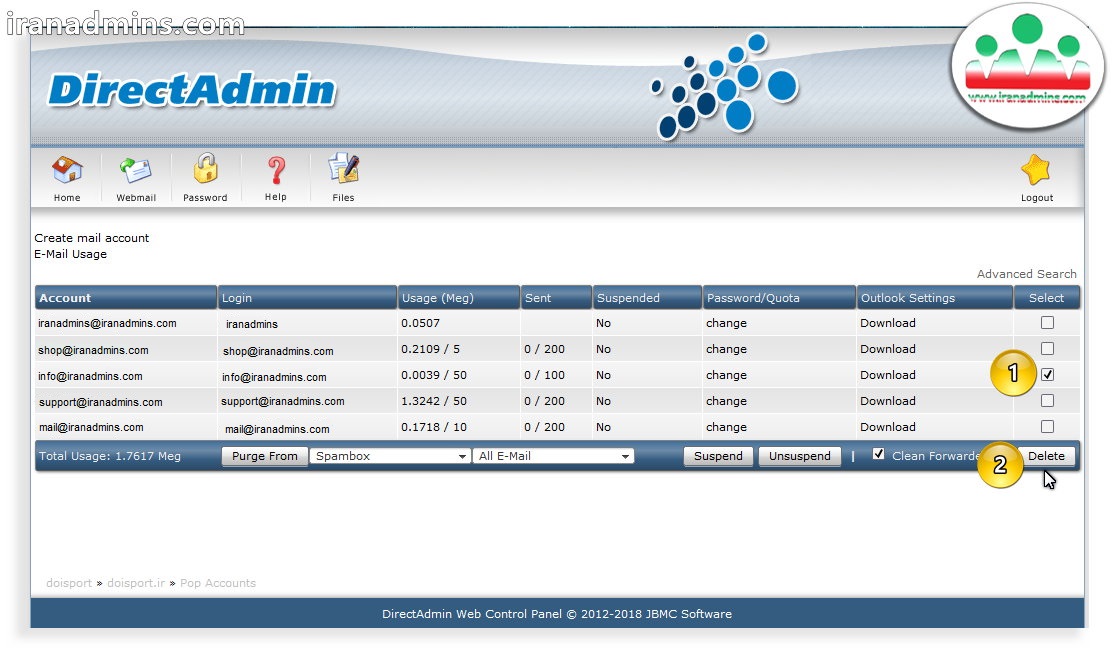Select checkbox for mail@iranadmins.com

pos(1047,427)
